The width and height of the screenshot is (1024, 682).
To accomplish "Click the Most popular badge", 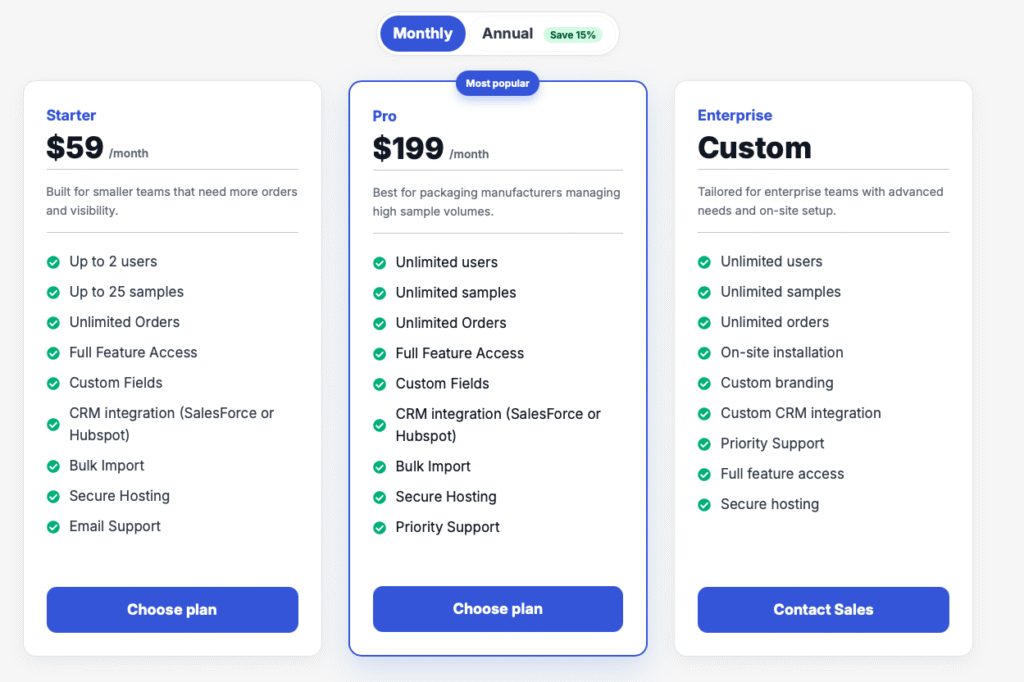I will pyautogui.click(x=497, y=83).
